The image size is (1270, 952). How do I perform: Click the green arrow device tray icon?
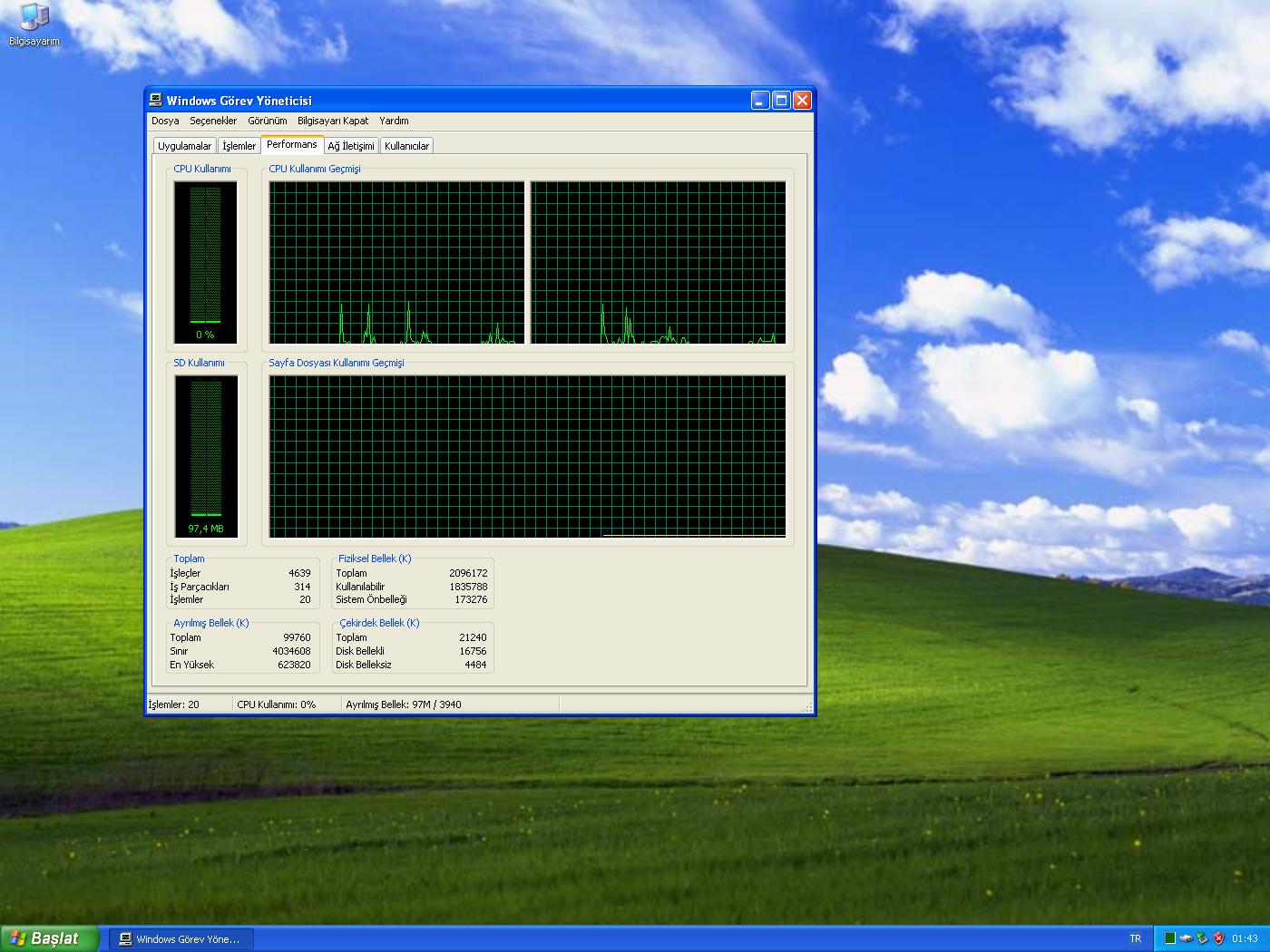pyautogui.click(x=1202, y=938)
